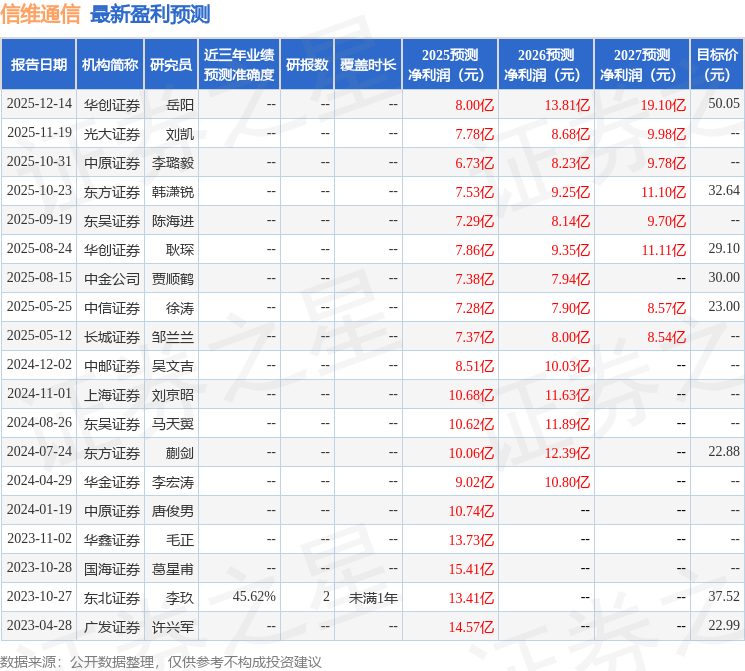Image resolution: width=745 pixels, height=671 pixels.
Task: Click date cell 2025-12-14
Action: click(x=39, y=104)
